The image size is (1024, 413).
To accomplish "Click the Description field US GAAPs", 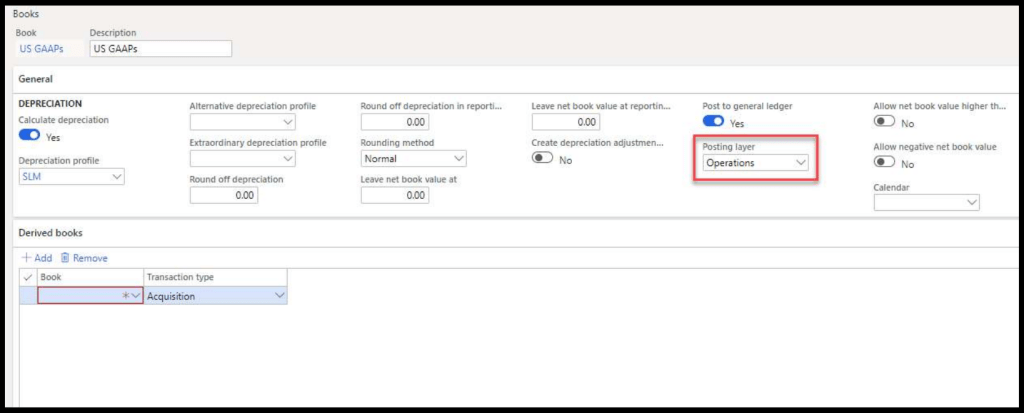I will tap(161, 48).
